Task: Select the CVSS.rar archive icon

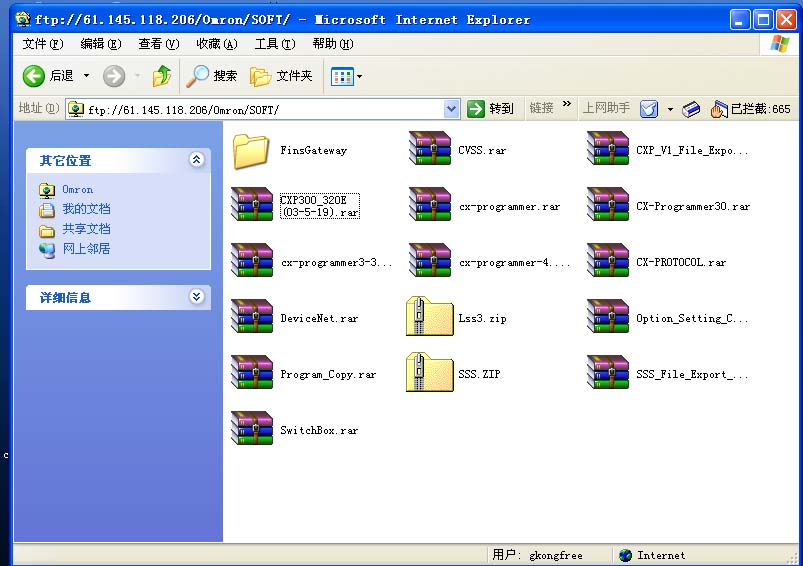Action: point(430,149)
